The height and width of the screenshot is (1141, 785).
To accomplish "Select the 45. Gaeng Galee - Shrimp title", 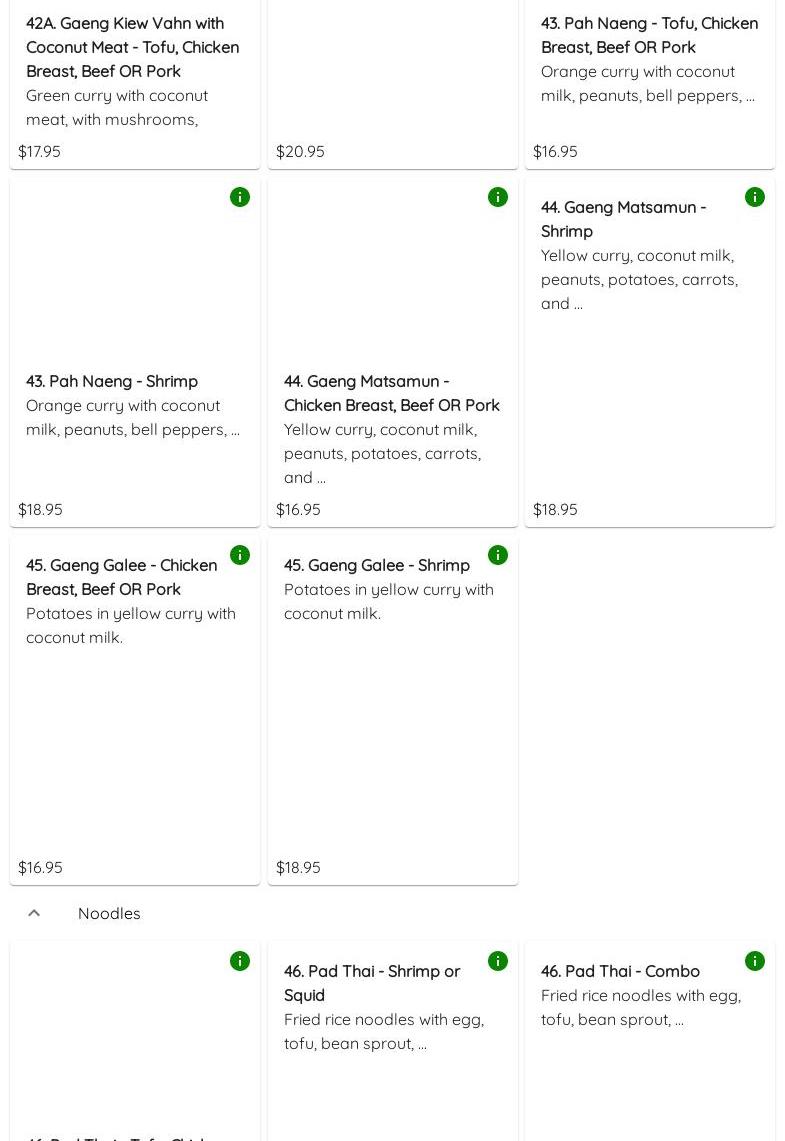I will pos(376,565).
